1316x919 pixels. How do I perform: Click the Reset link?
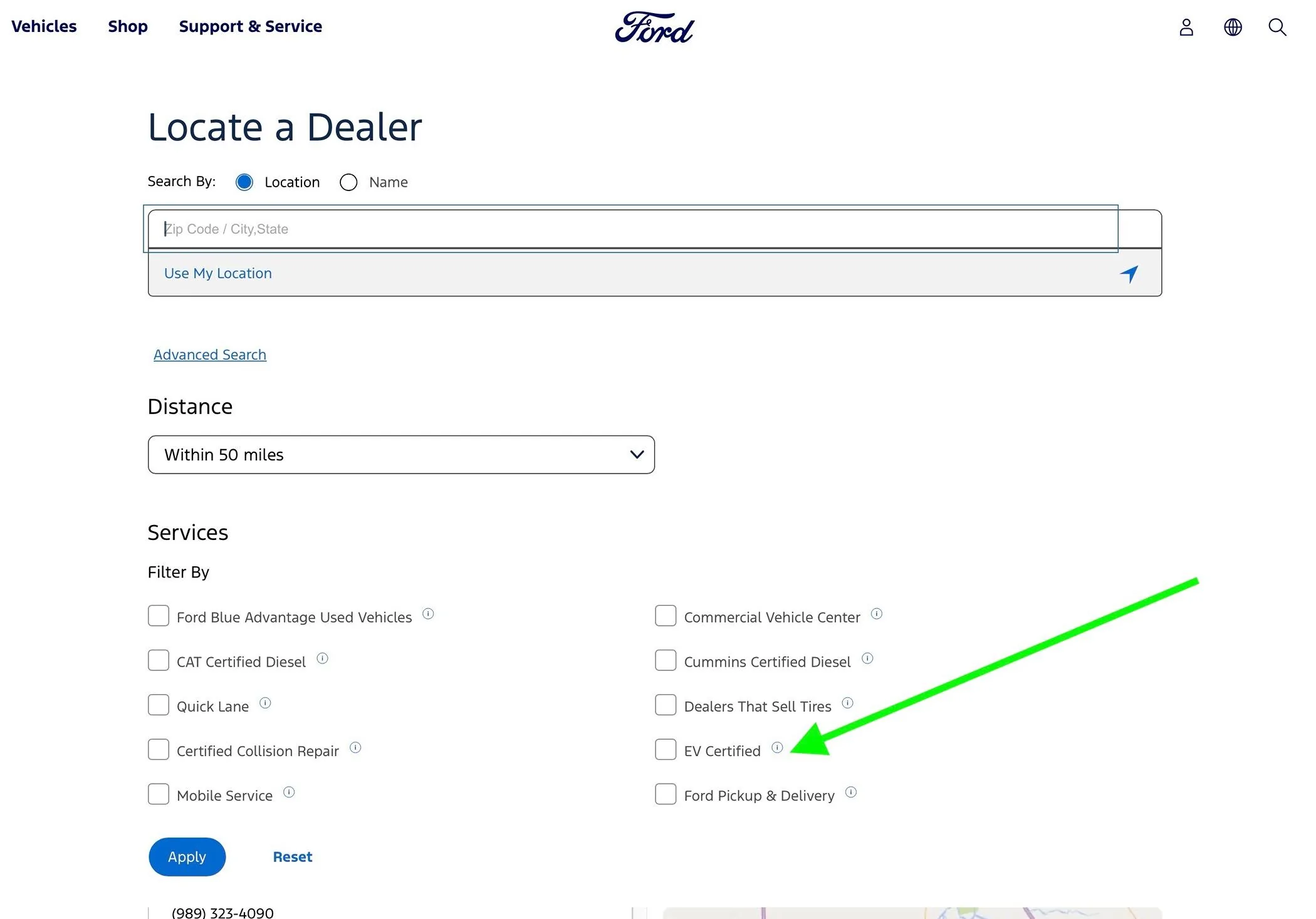293,857
